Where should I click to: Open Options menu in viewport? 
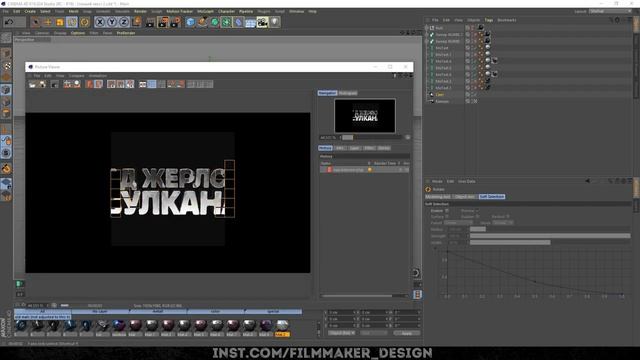78,33
